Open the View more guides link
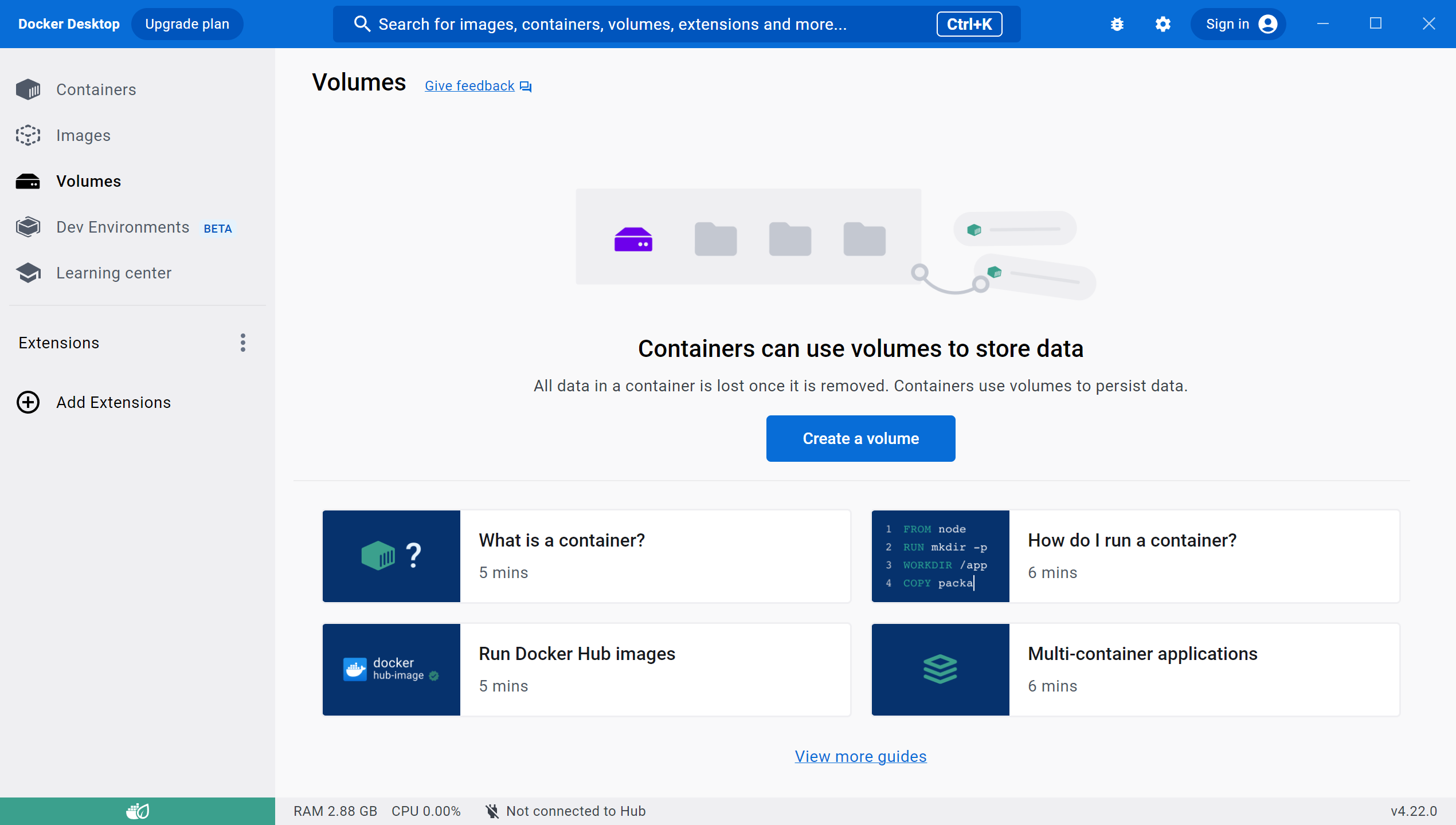 click(x=860, y=756)
